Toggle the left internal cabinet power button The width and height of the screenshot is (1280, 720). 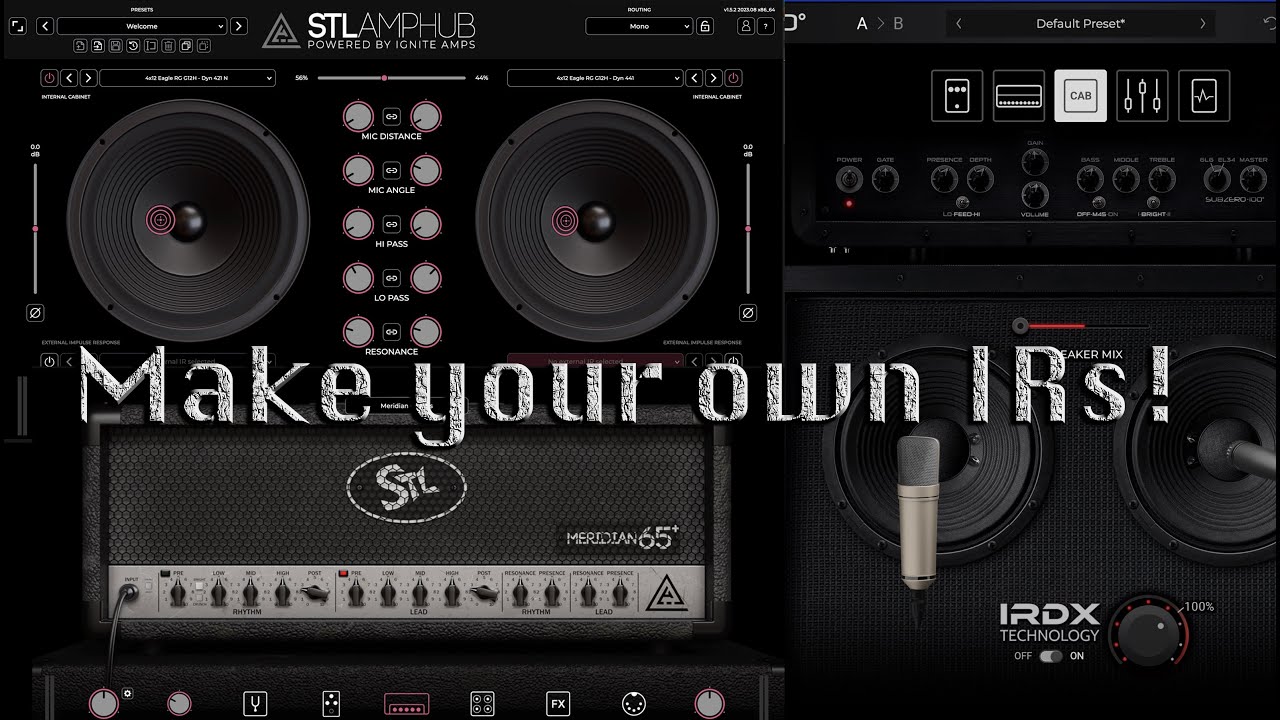click(x=48, y=77)
